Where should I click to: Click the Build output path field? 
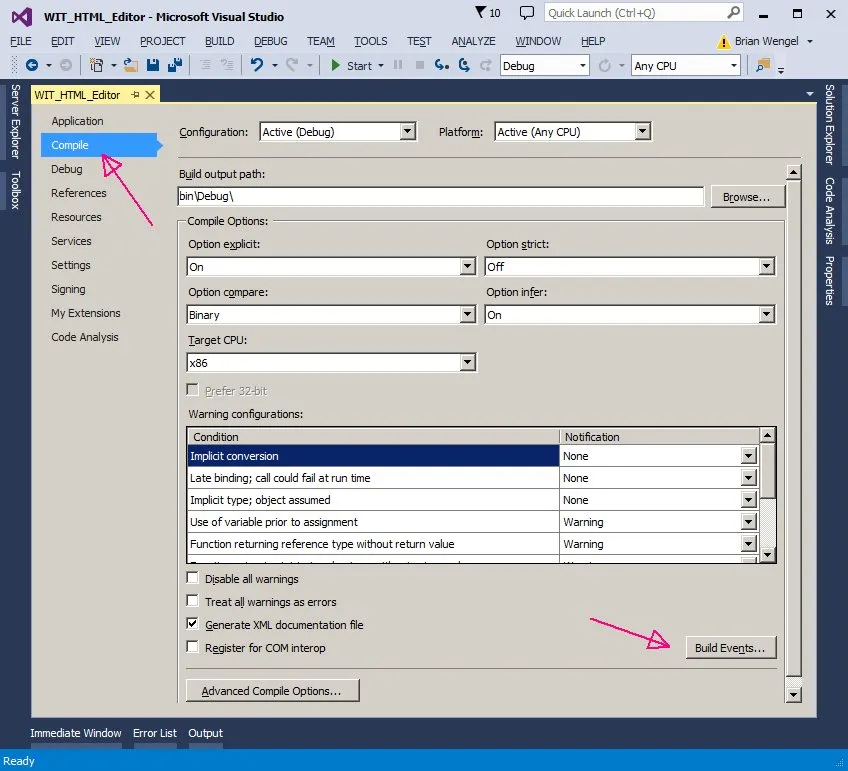(x=440, y=197)
